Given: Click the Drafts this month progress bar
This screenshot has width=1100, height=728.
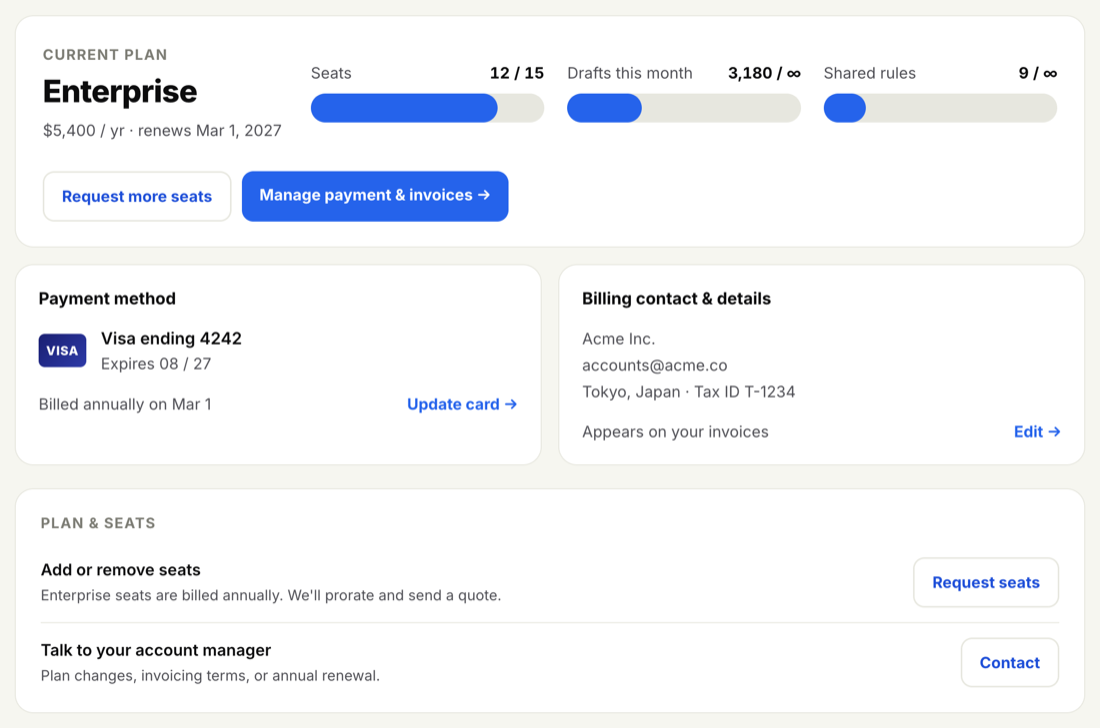Looking at the screenshot, I should point(683,108).
